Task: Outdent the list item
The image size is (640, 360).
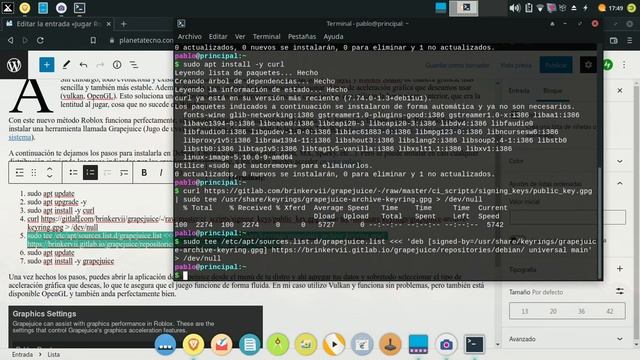Action: click(x=107, y=173)
